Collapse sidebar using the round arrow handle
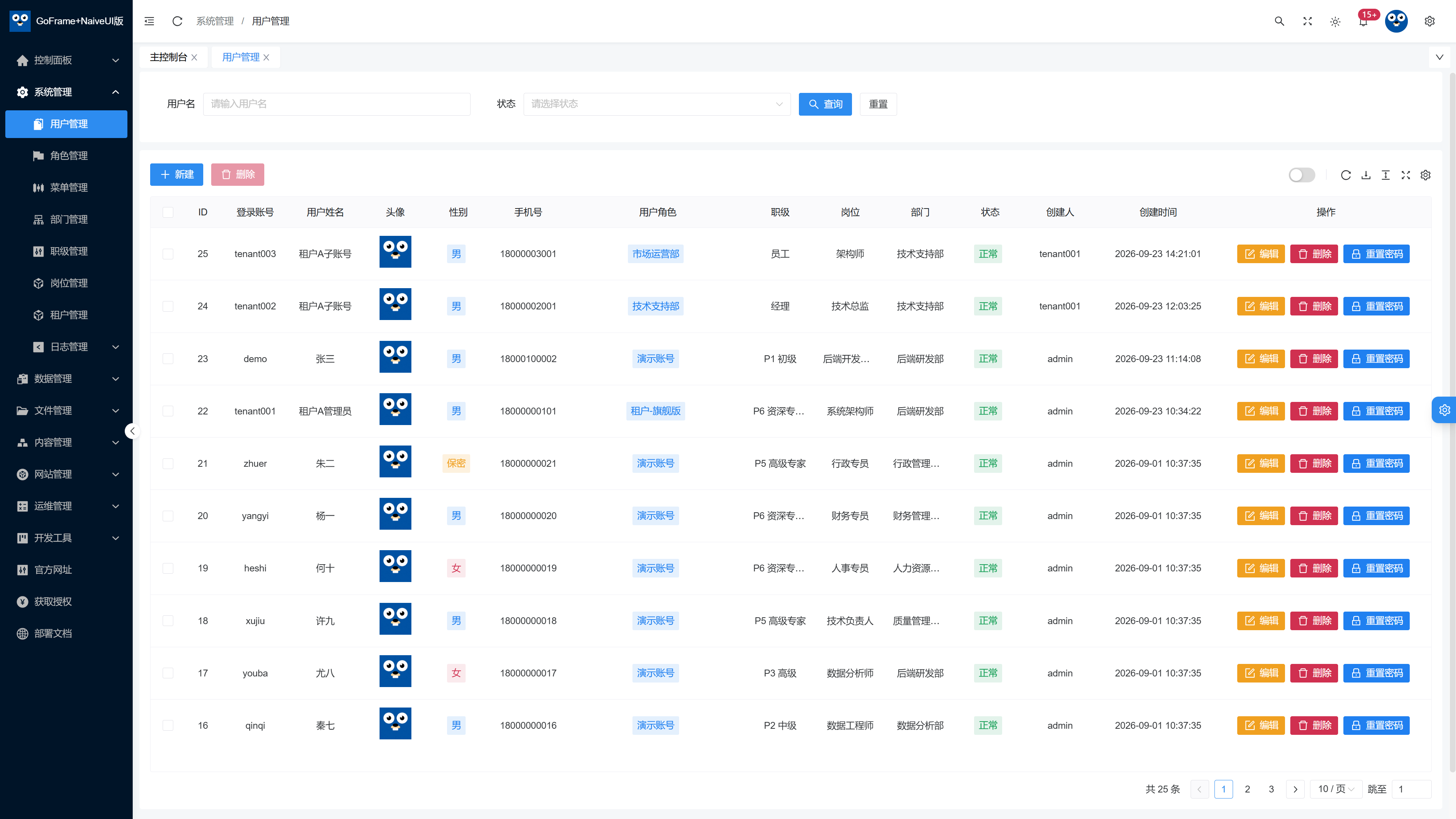Viewport: 1456px width, 819px height. click(x=132, y=431)
